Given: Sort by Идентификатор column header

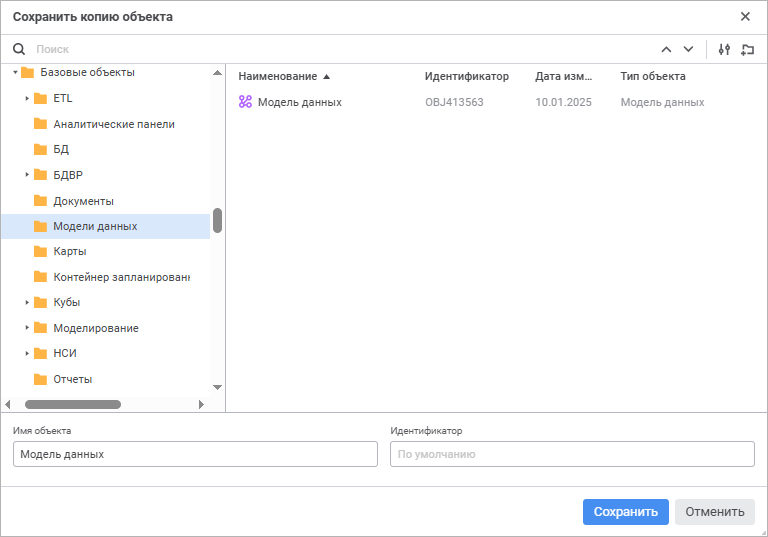Looking at the screenshot, I should click(466, 76).
